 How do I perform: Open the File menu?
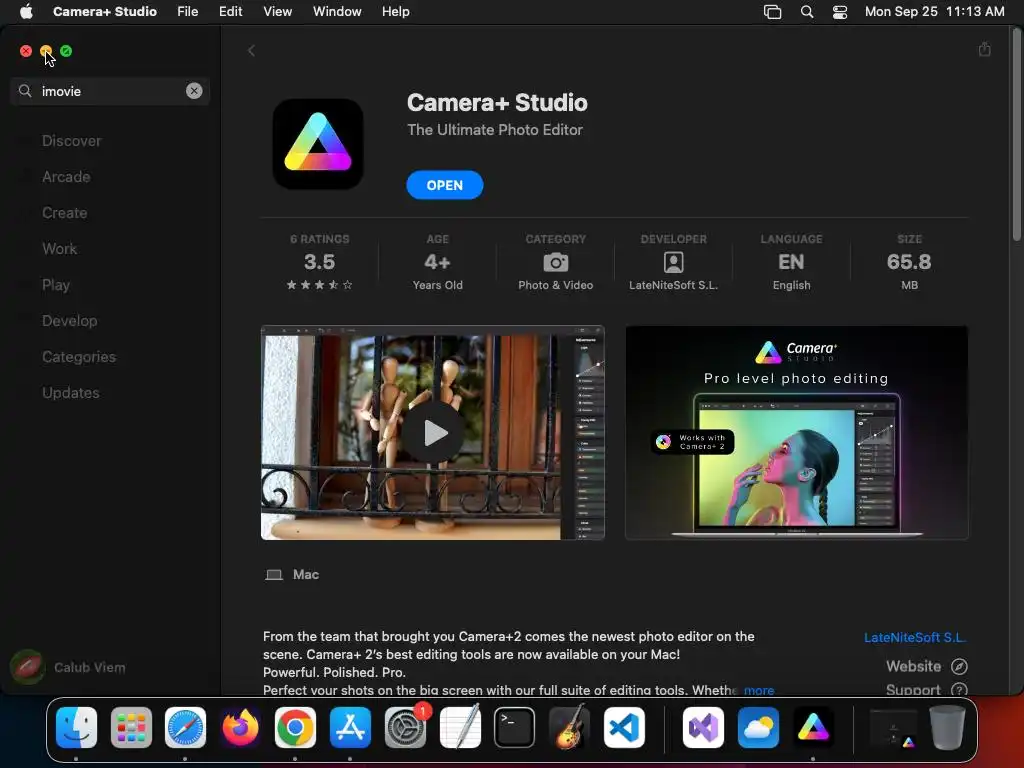[187, 11]
